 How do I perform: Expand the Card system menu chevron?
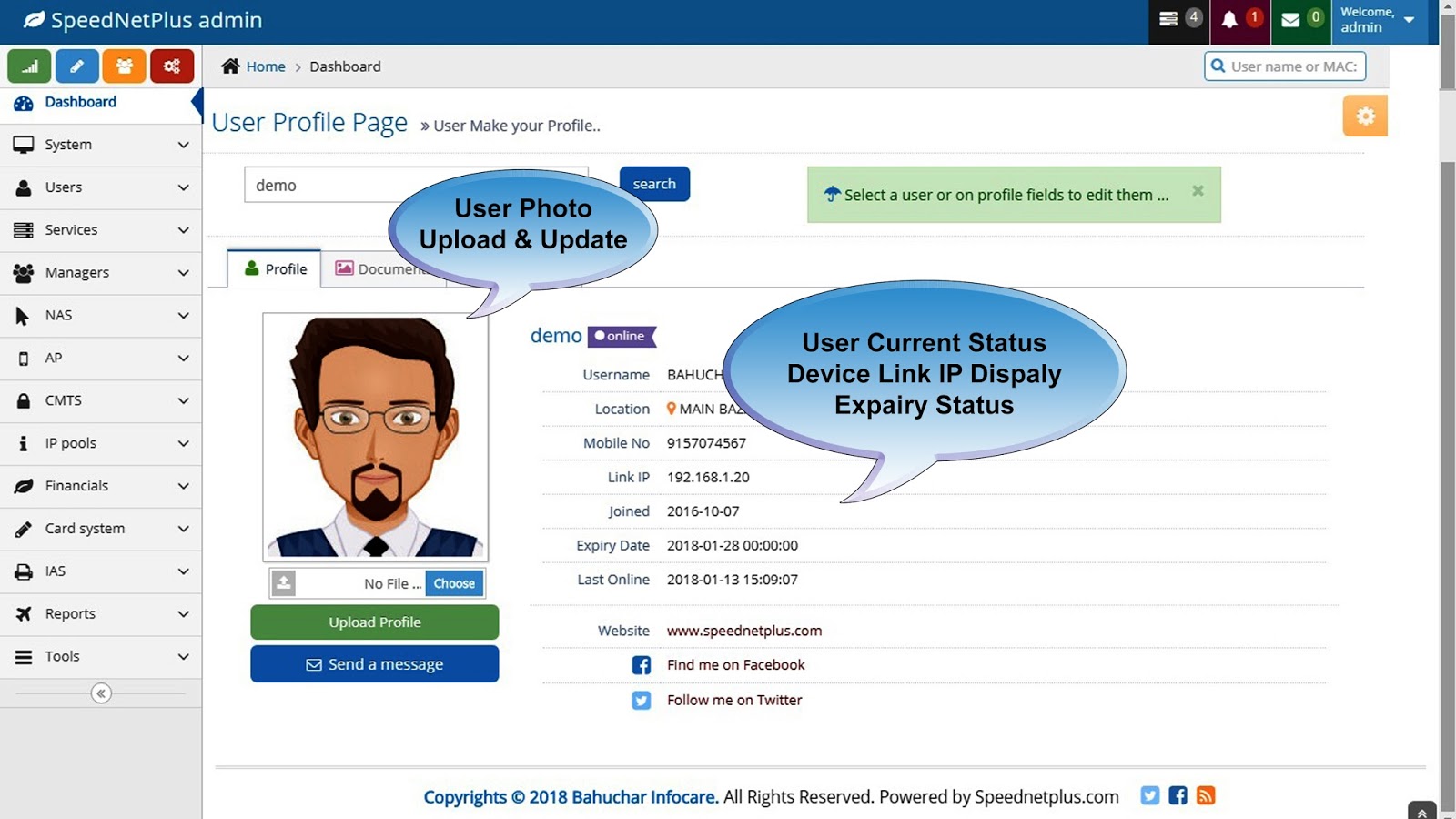[x=183, y=529]
